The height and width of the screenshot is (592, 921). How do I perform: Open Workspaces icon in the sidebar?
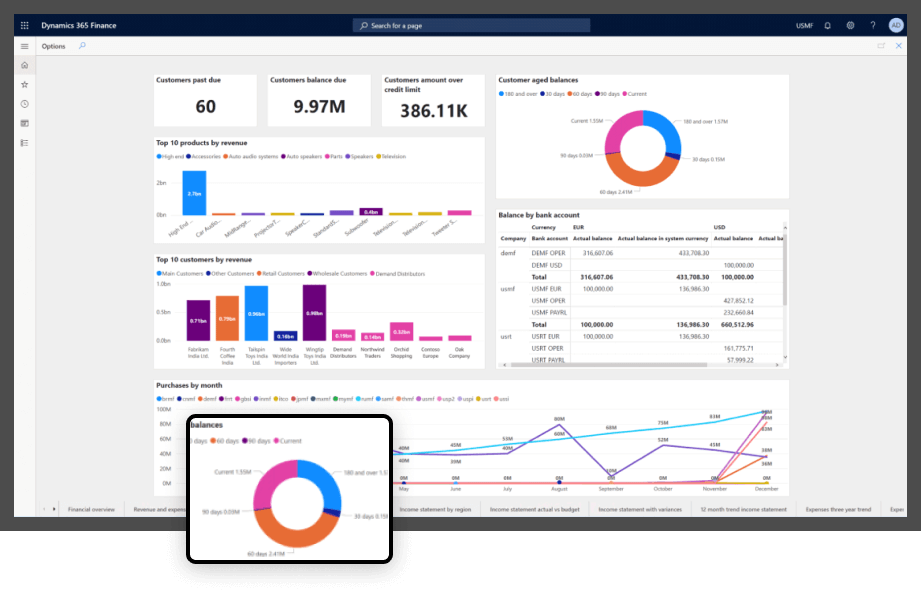[25, 123]
